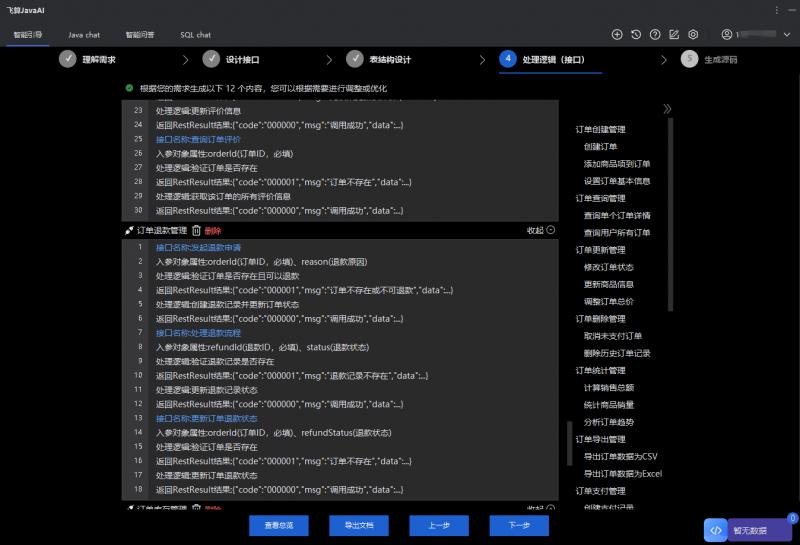
Task: Click the step 3 表结构设计 checkmark
Action: click(x=354, y=59)
